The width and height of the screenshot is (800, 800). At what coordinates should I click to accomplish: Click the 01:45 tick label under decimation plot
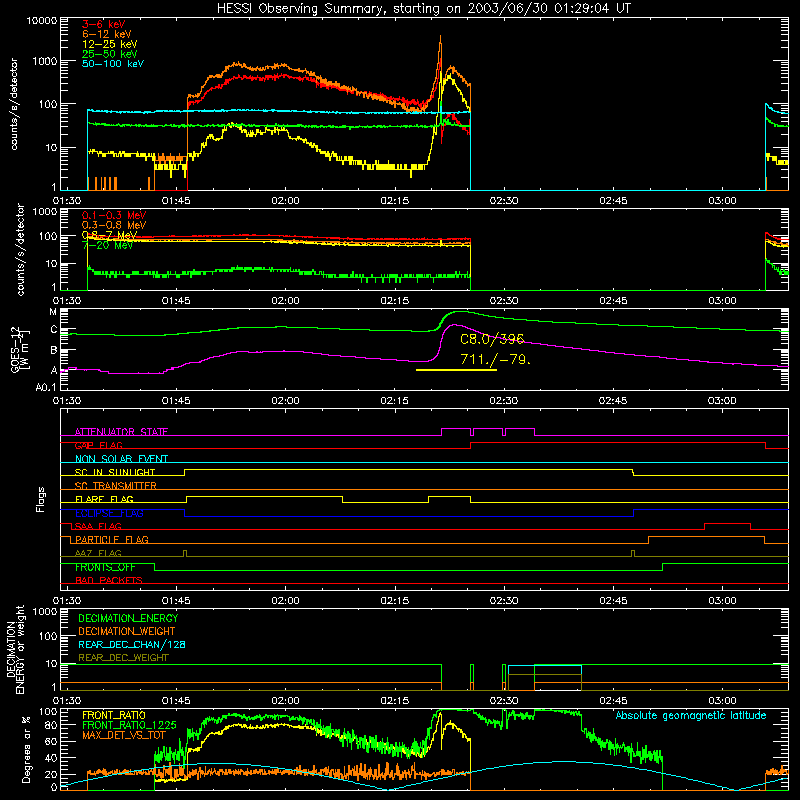(176, 701)
